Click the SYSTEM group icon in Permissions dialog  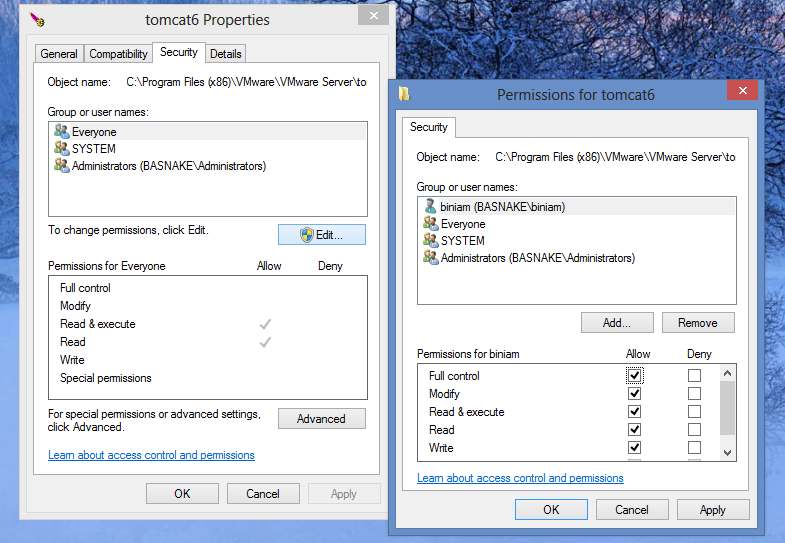431,240
